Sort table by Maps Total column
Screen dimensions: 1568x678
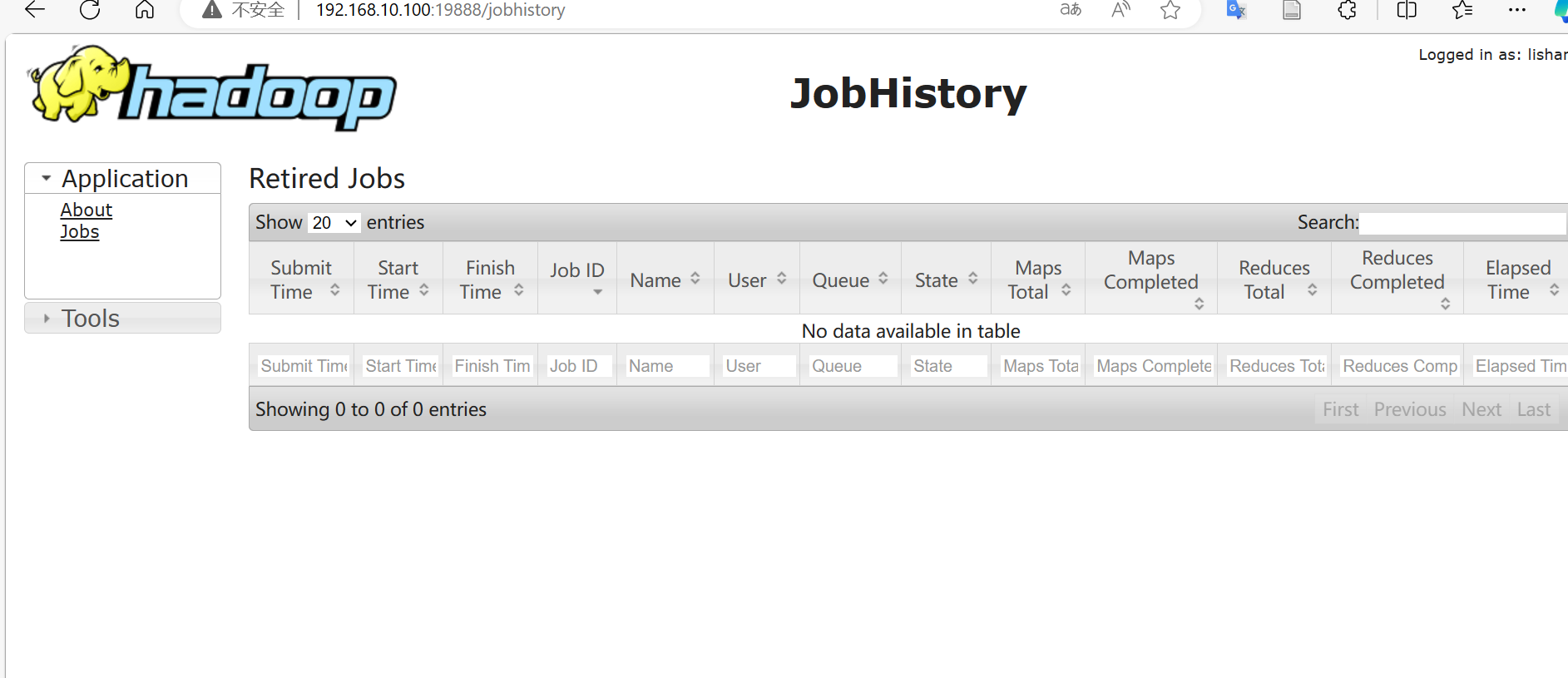(1038, 280)
